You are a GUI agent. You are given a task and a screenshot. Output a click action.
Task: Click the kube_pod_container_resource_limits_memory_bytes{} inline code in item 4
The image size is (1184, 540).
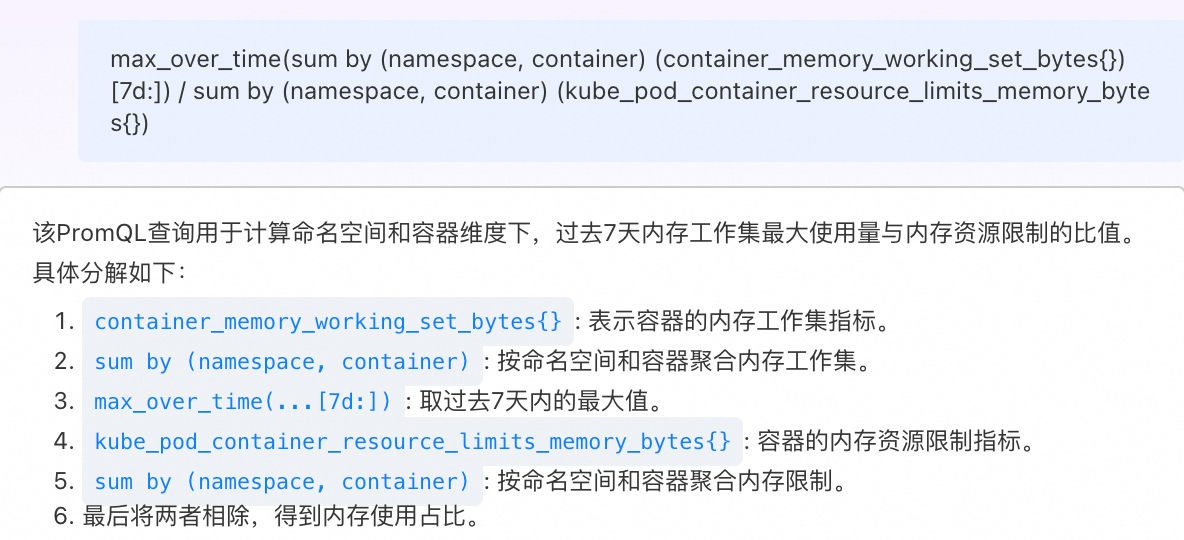(412, 442)
